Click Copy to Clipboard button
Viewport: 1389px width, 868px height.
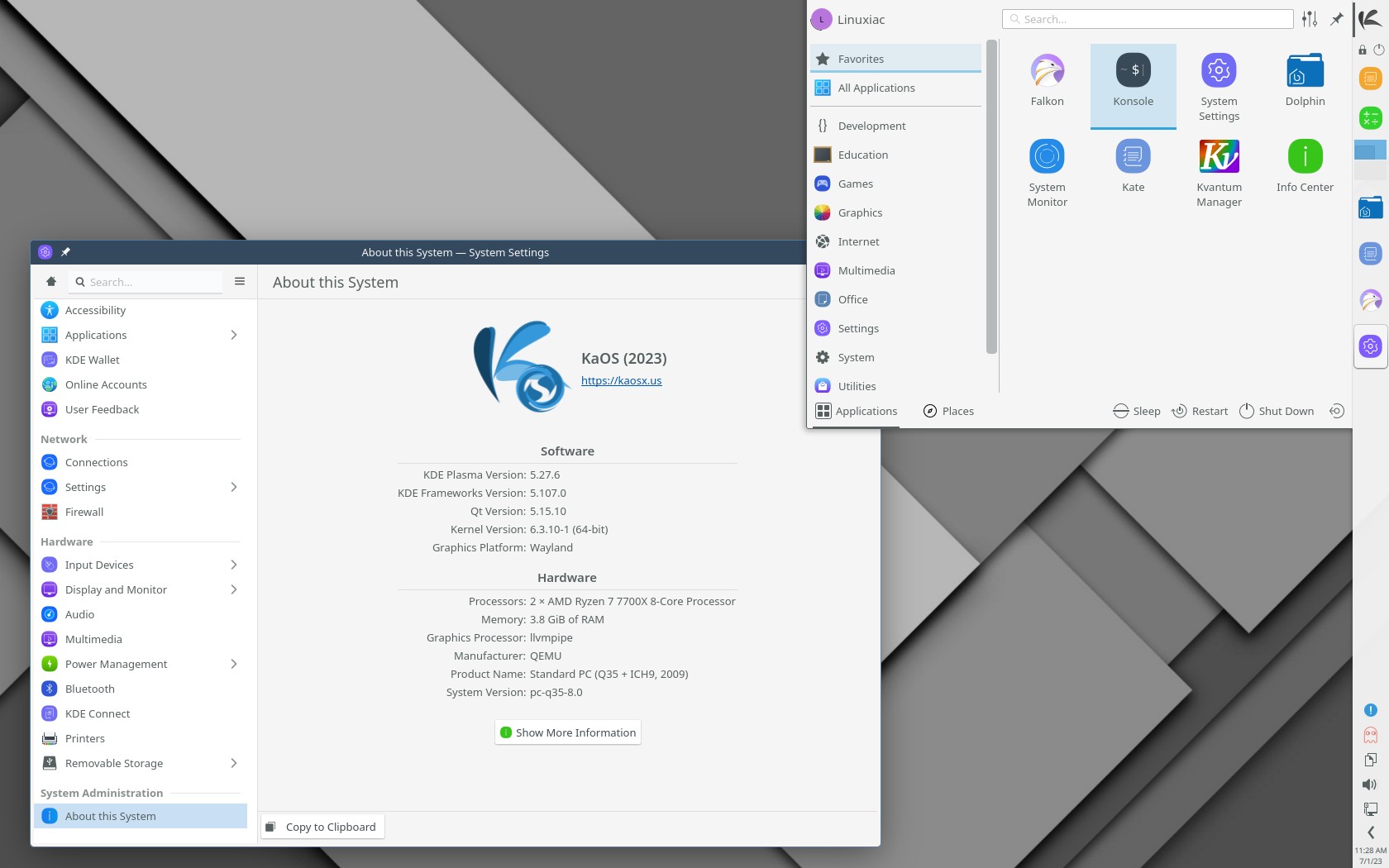point(322,827)
